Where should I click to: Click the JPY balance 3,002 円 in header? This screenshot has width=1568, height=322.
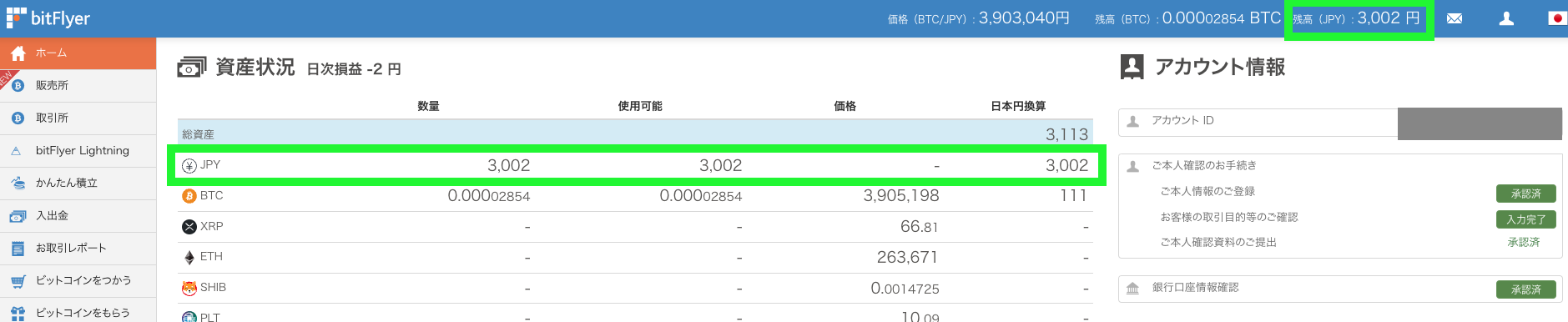coord(1389,18)
